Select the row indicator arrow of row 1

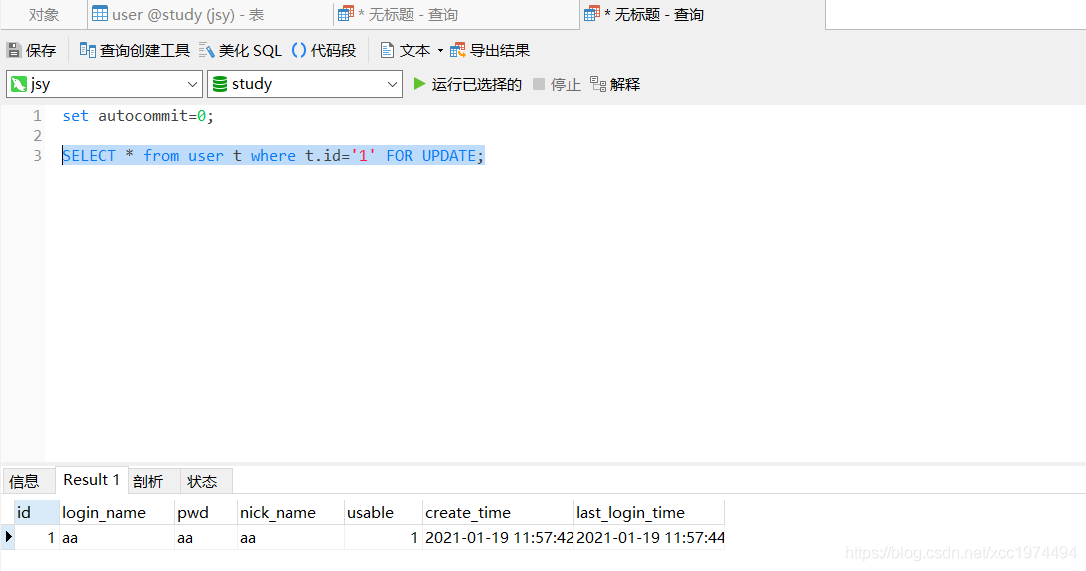click(8, 537)
